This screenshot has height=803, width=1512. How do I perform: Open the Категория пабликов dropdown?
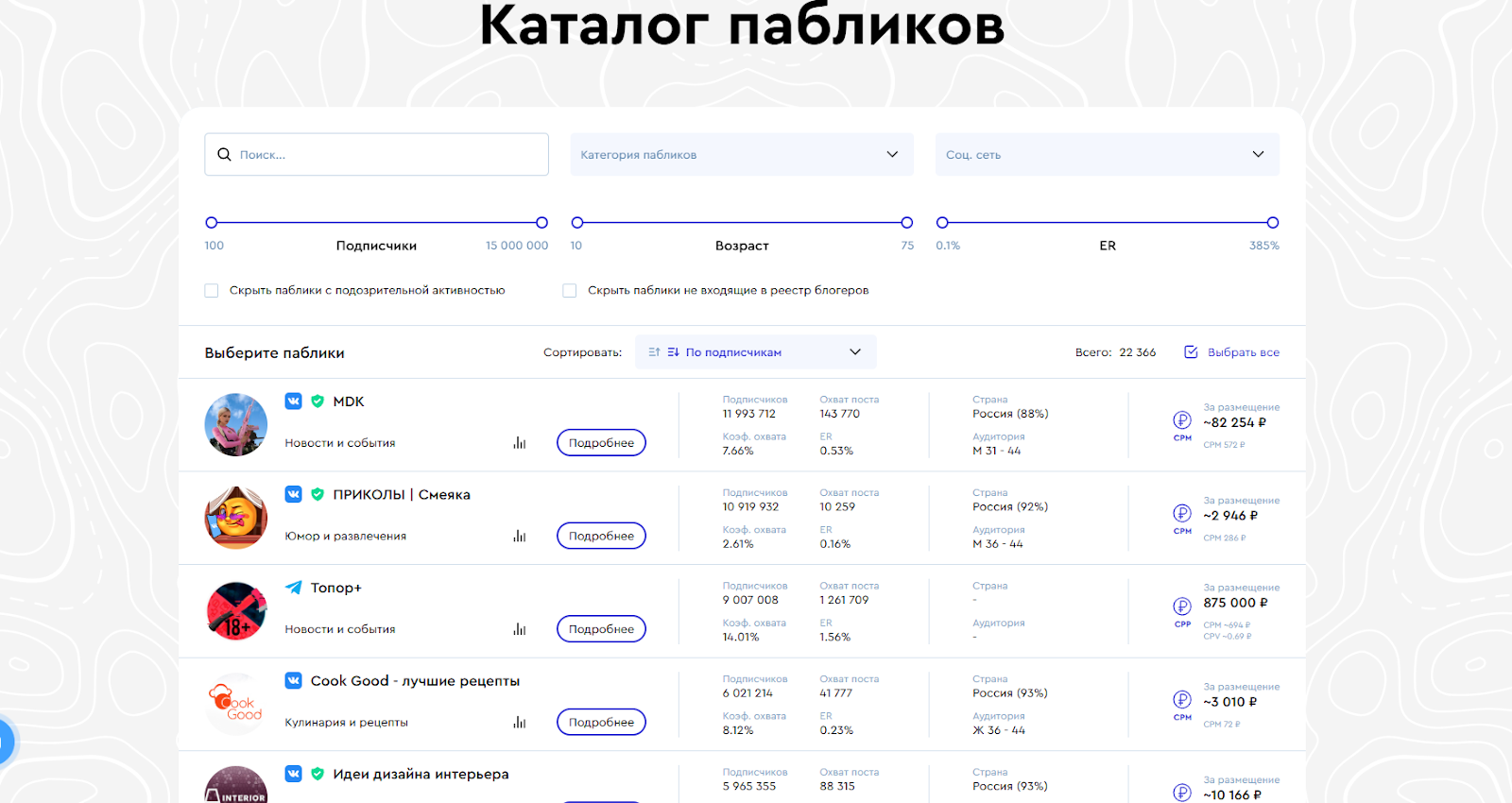(741, 154)
